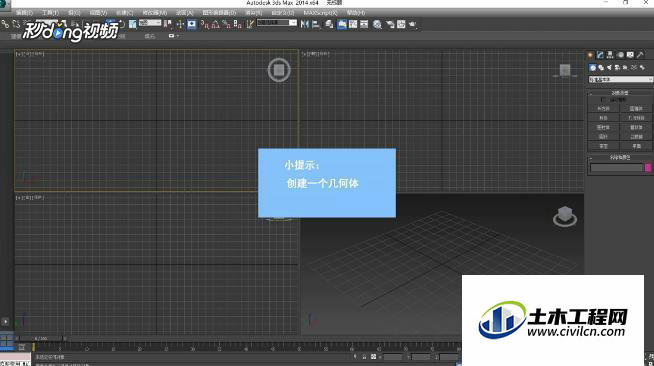
Task: Open the Graph Editors (图形编辑器) menu
Action: click(219, 13)
